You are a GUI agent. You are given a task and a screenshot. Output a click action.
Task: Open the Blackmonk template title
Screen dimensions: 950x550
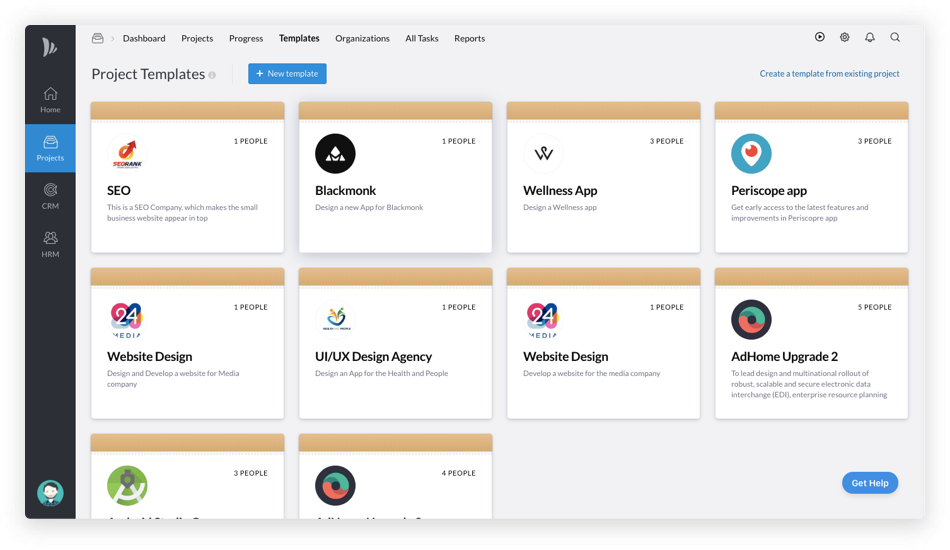pyautogui.click(x=345, y=190)
